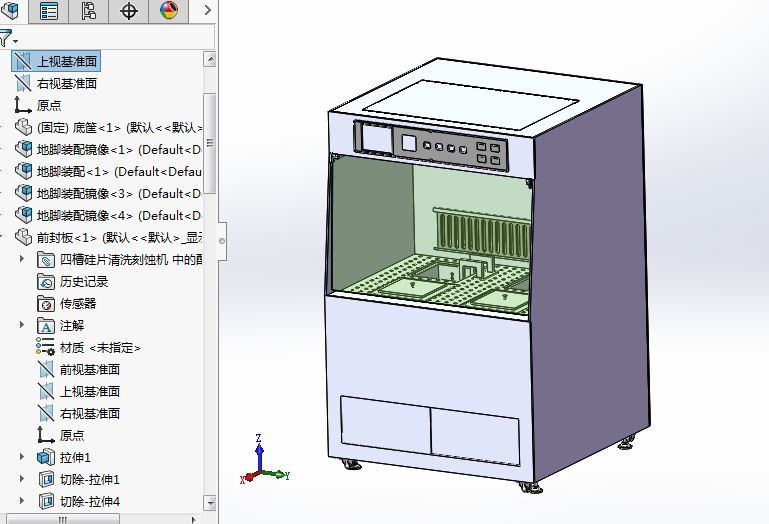Click the 地脚装配镜像<1> assembly icon
769x524 pixels.
pyautogui.click(x=23, y=149)
